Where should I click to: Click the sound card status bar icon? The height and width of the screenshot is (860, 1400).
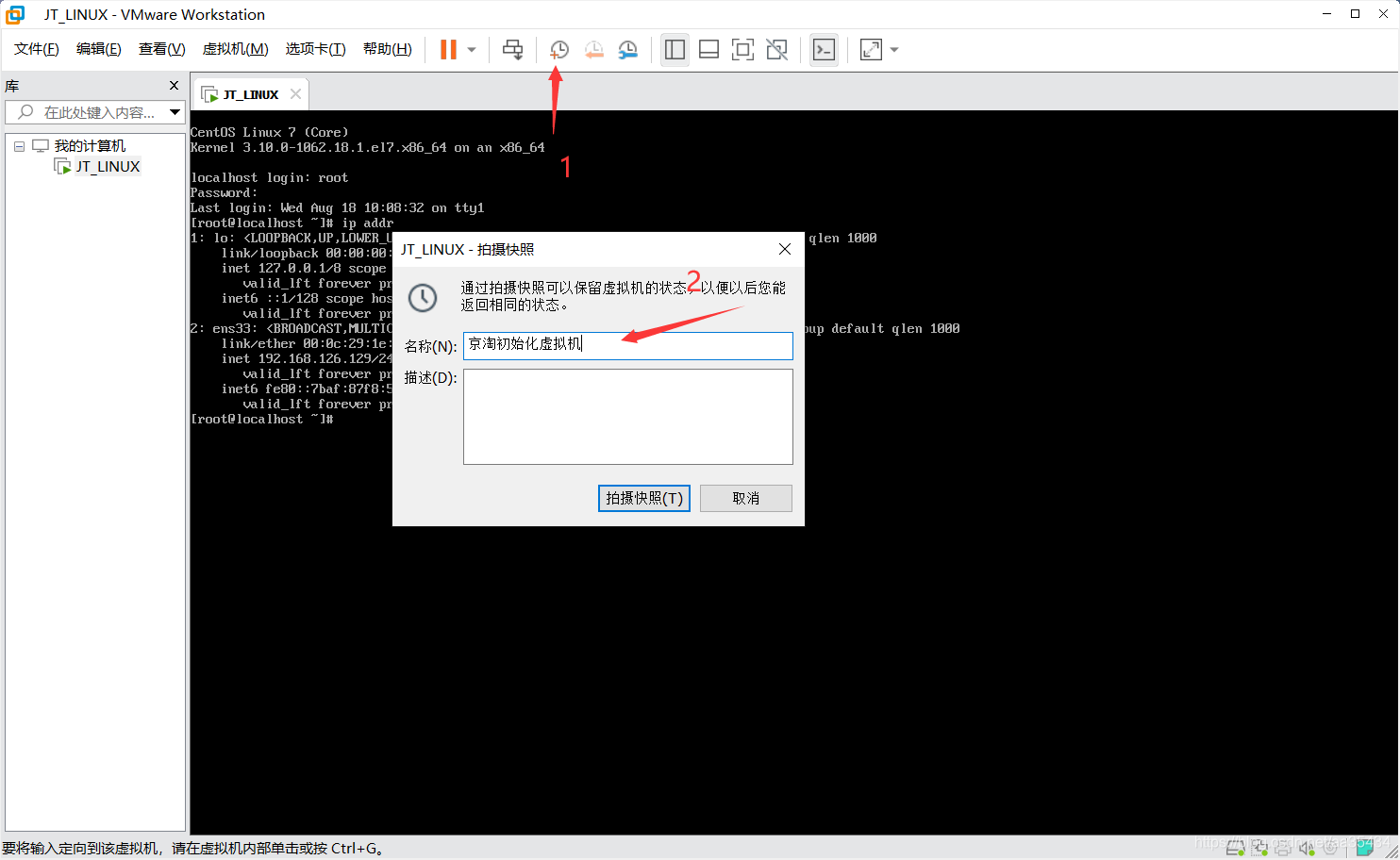pyautogui.click(x=1307, y=848)
